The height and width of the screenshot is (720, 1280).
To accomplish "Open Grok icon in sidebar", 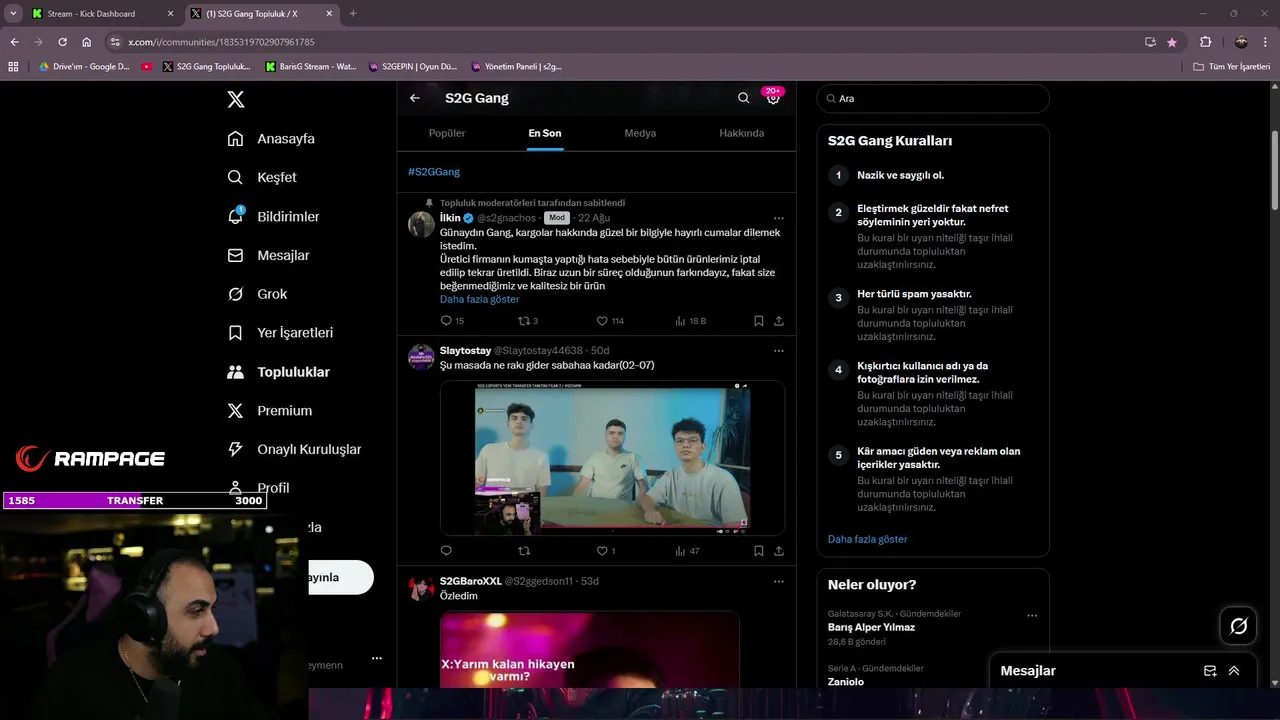I will [x=235, y=294].
